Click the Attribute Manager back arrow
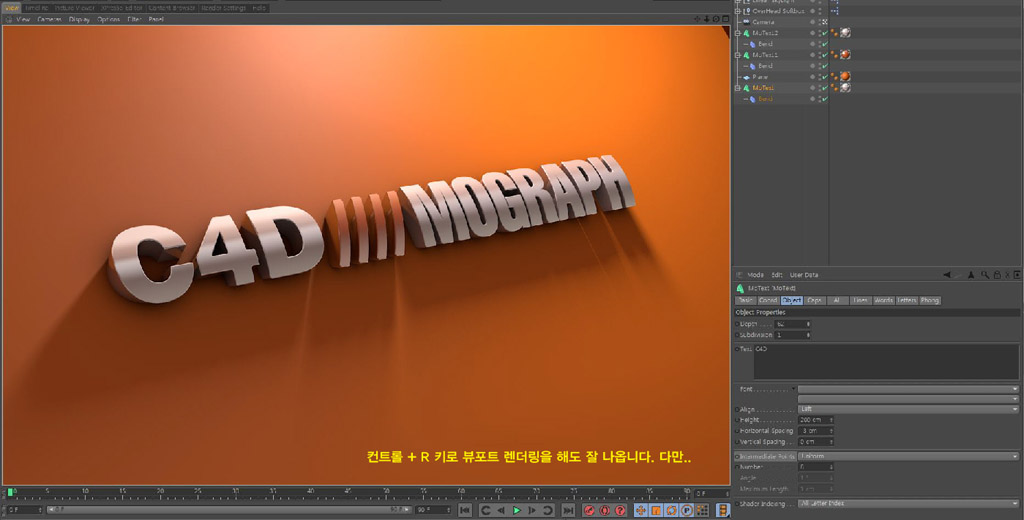1024x520 pixels. pos(947,275)
